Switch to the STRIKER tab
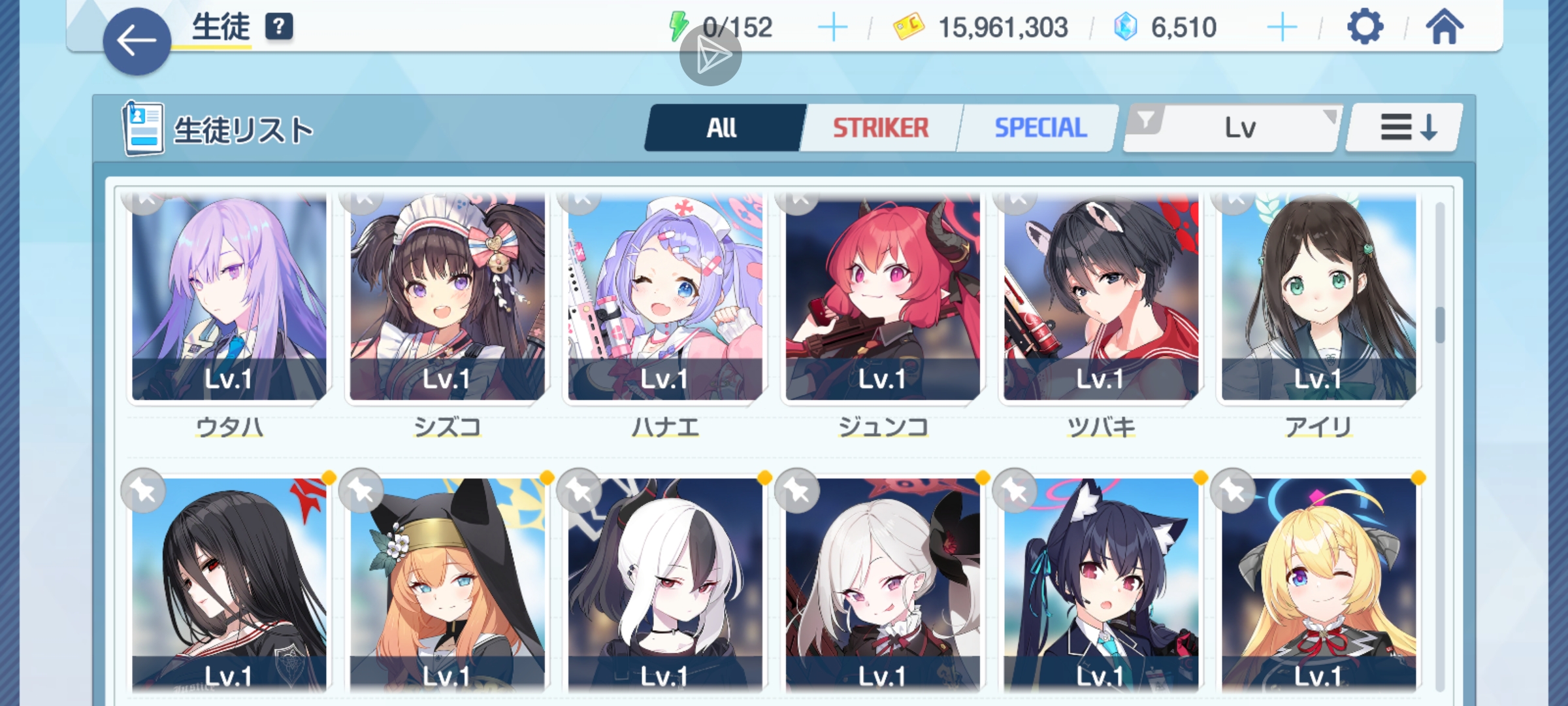The height and width of the screenshot is (706, 1568). coord(880,127)
